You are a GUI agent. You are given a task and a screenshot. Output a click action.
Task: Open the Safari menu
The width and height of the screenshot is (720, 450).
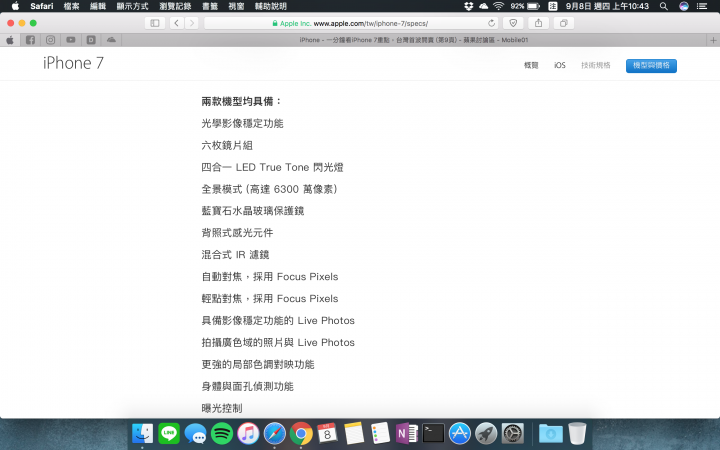click(x=42, y=6)
